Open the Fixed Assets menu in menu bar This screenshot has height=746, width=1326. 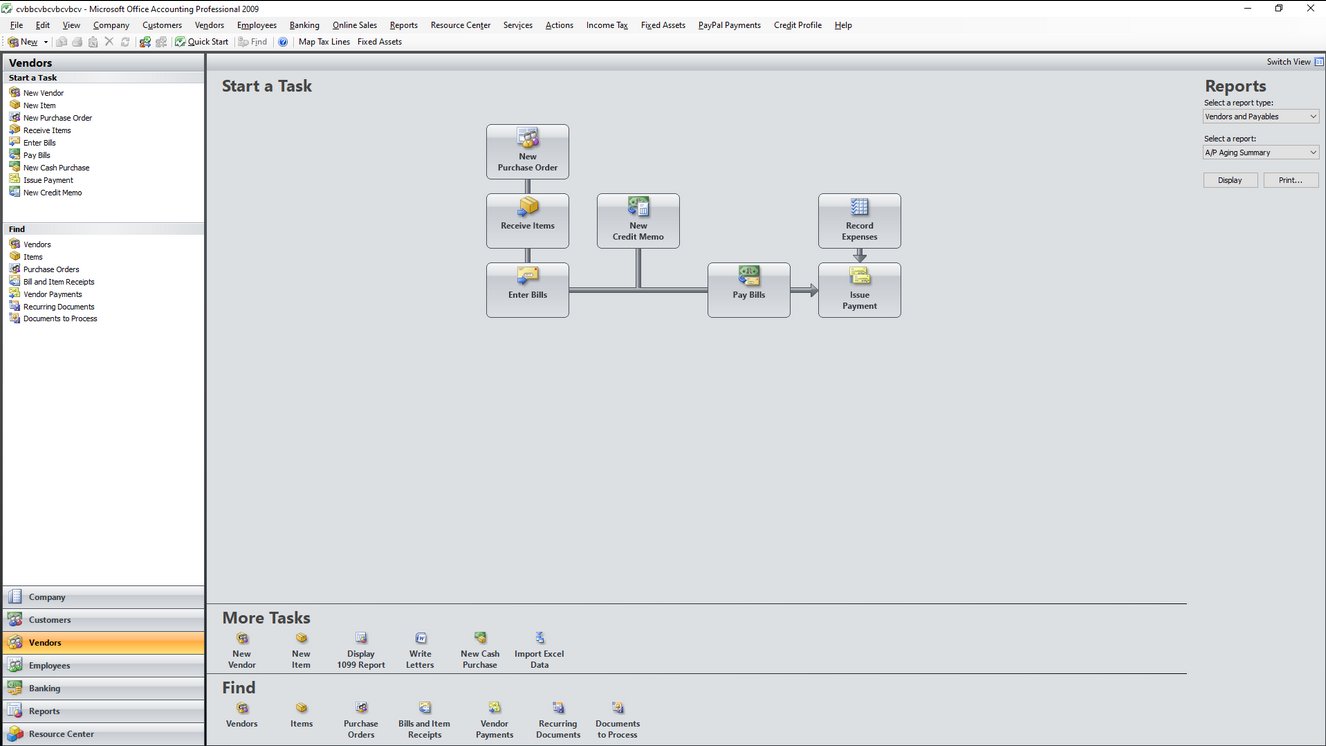(x=663, y=25)
